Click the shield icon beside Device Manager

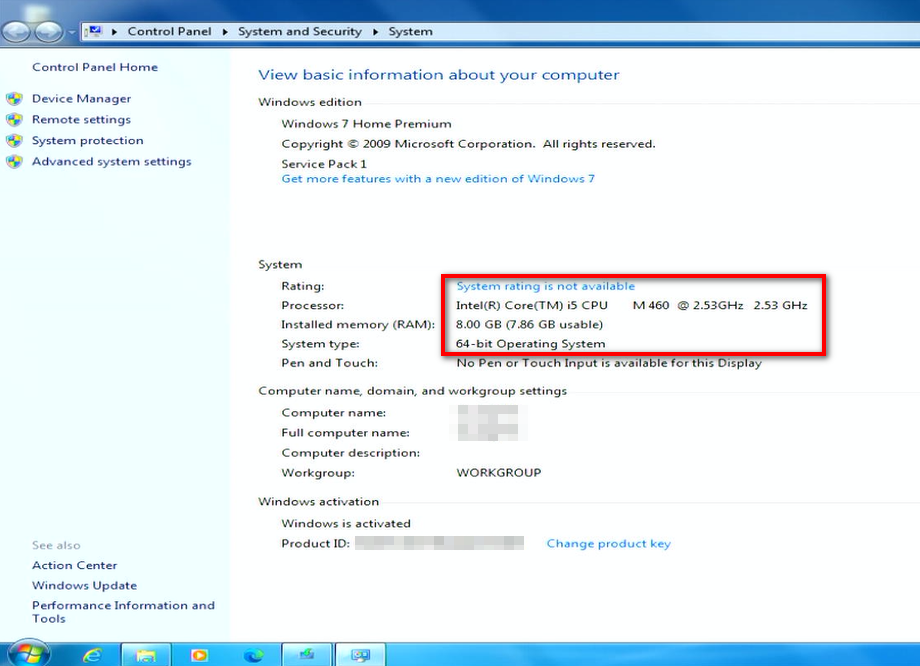pos(15,99)
